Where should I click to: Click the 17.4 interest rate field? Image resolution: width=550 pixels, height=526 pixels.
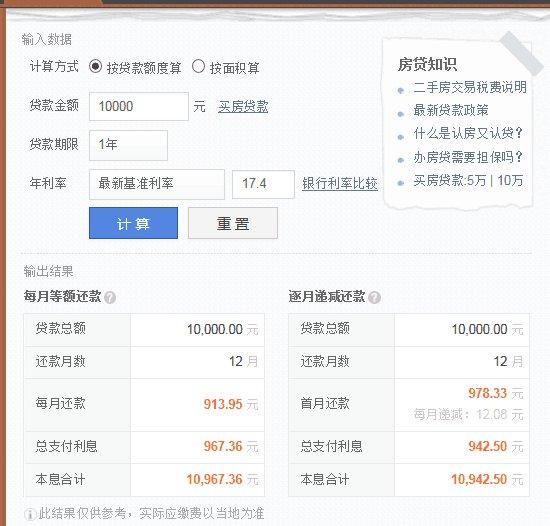[263, 184]
